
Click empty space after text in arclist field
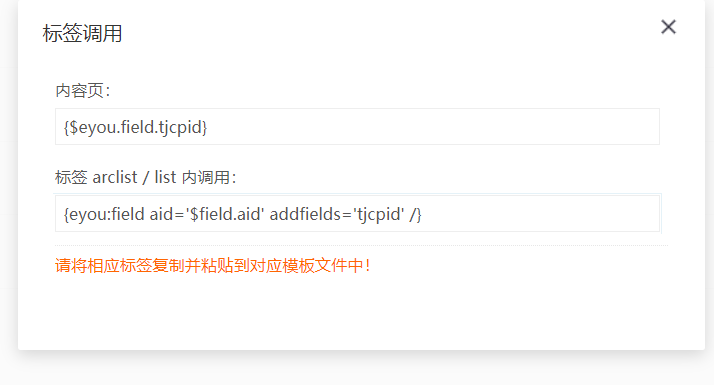pyautogui.click(x=540, y=214)
